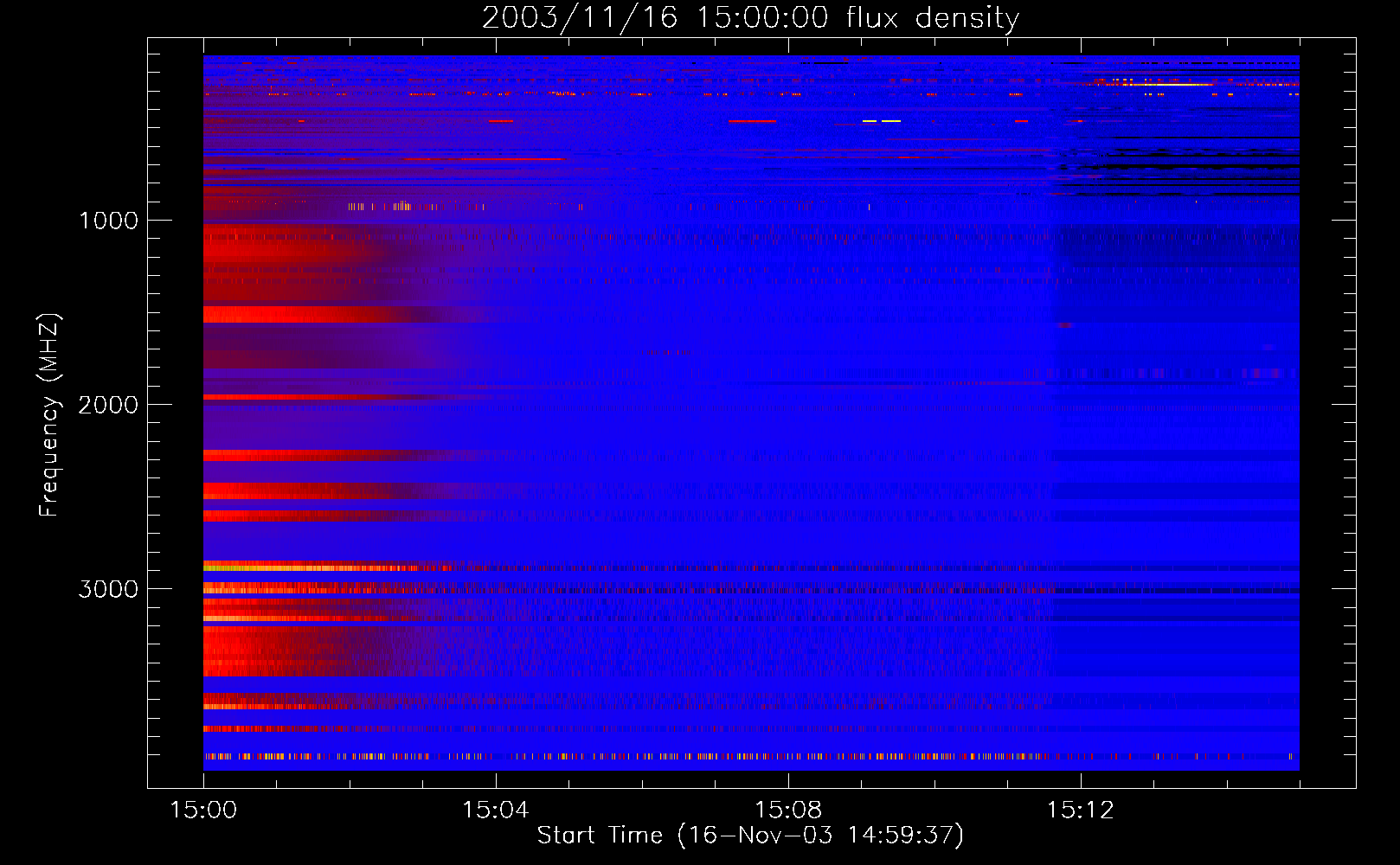Viewport: 1400px width, 865px height.
Task: Click the 15:00 time tick label
Action: 203,811
